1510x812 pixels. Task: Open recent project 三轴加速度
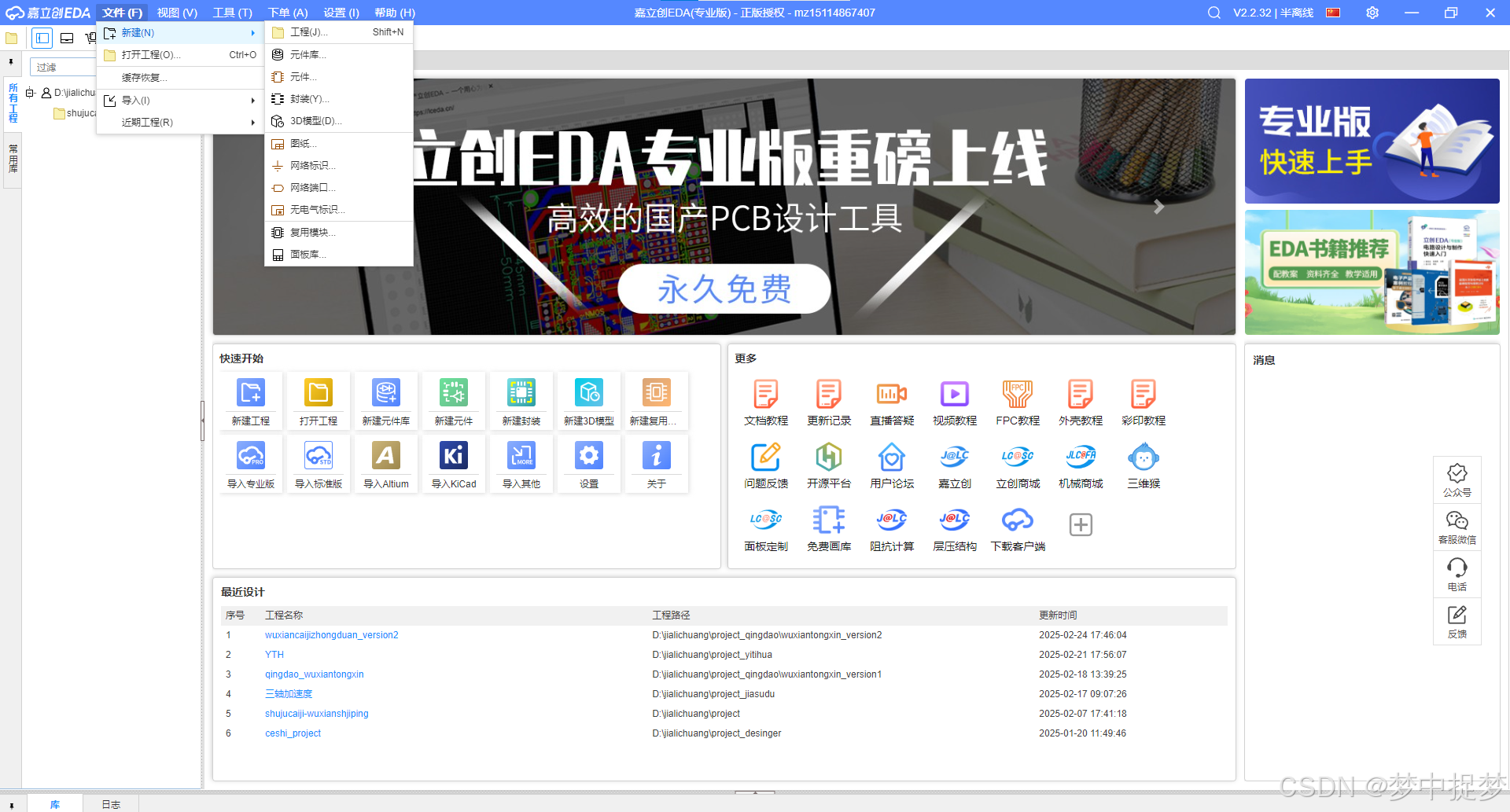(289, 694)
